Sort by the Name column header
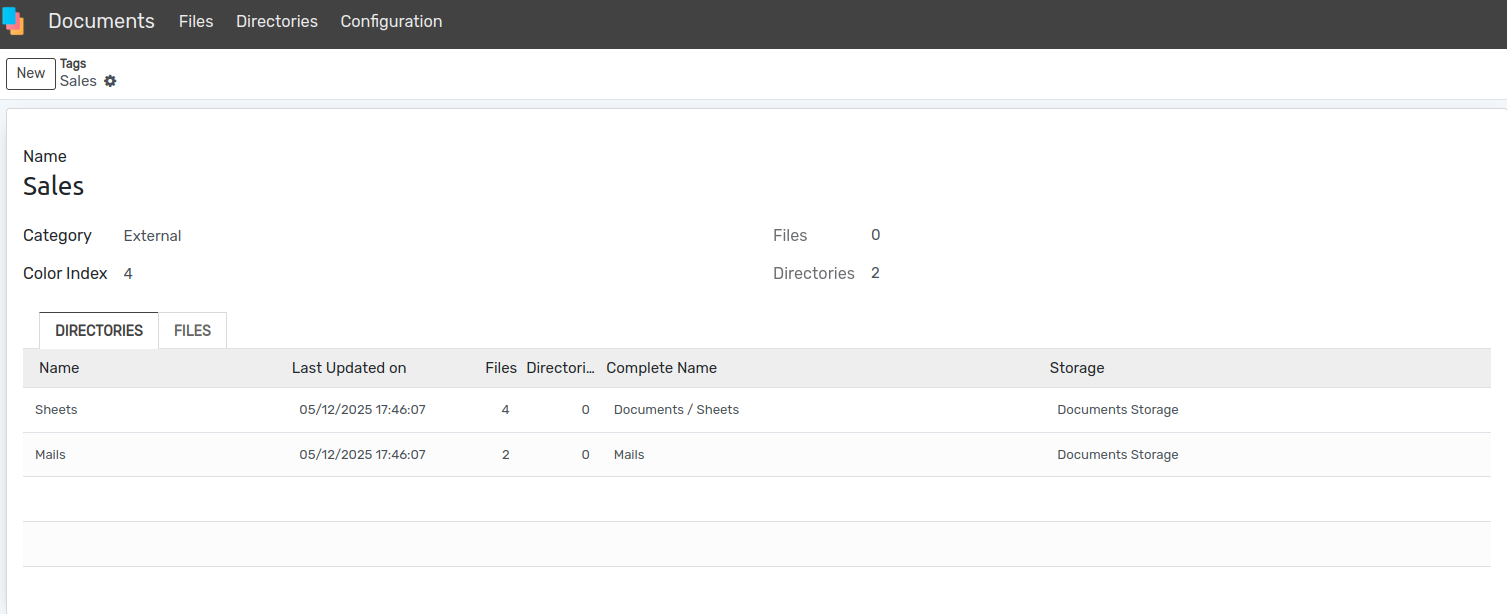This screenshot has width=1507, height=614. [59, 368]
